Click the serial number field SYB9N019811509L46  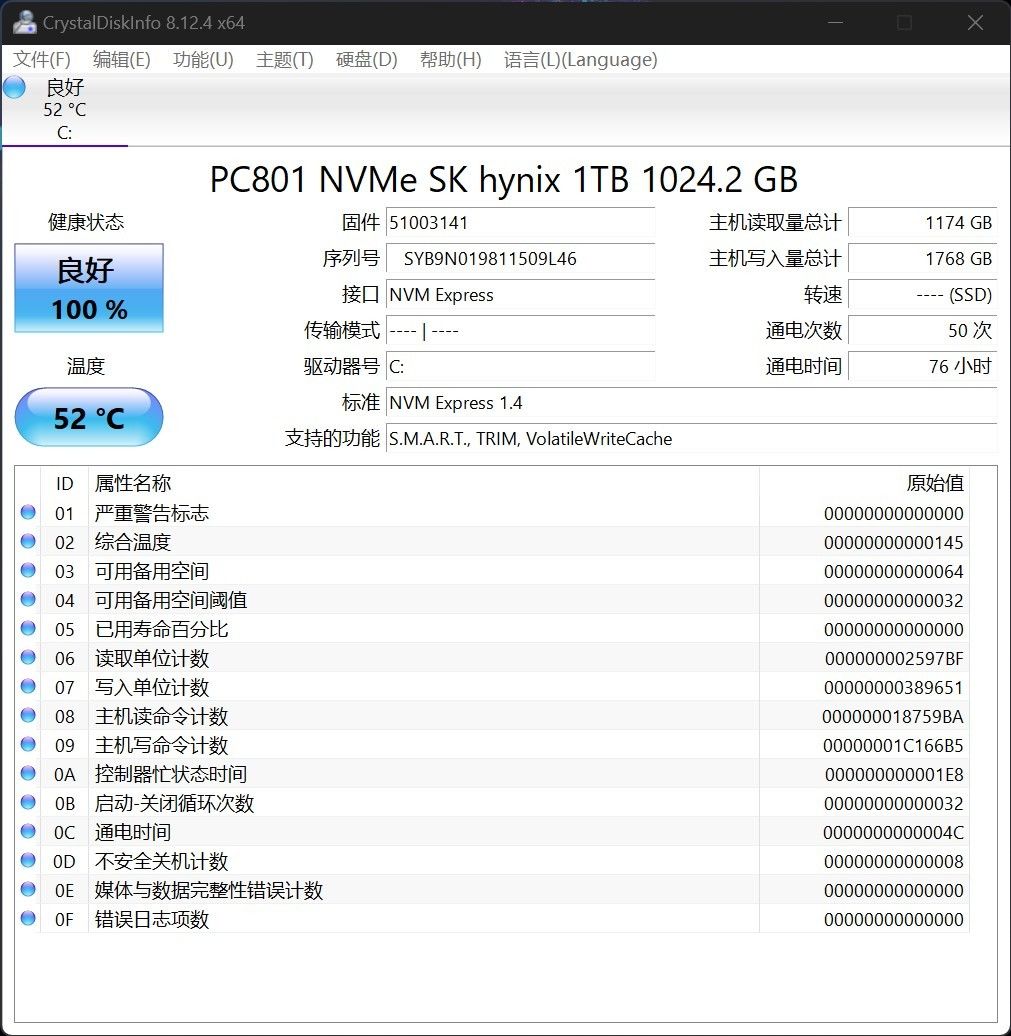pos(520,258)
